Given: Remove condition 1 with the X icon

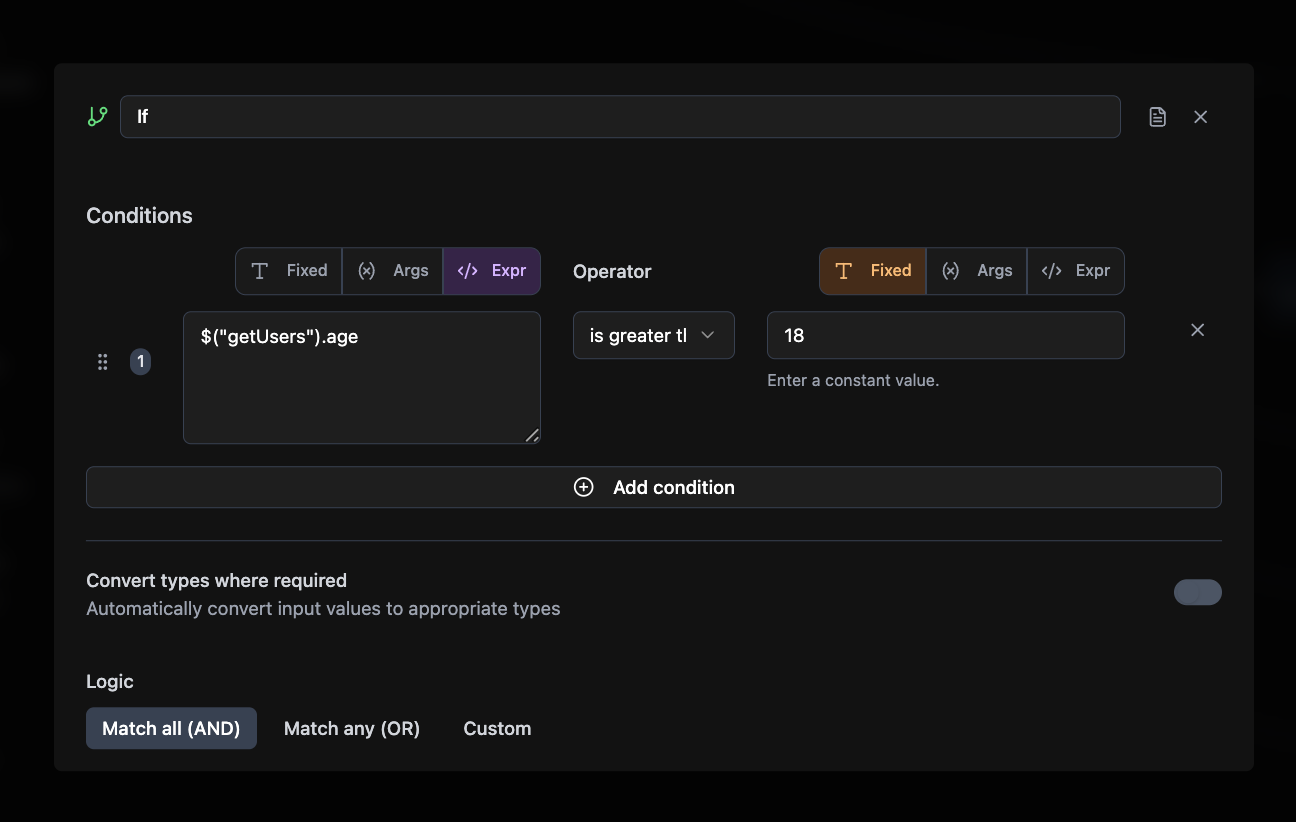Looking at the screenshot, I should click(x=1197, y=330).
